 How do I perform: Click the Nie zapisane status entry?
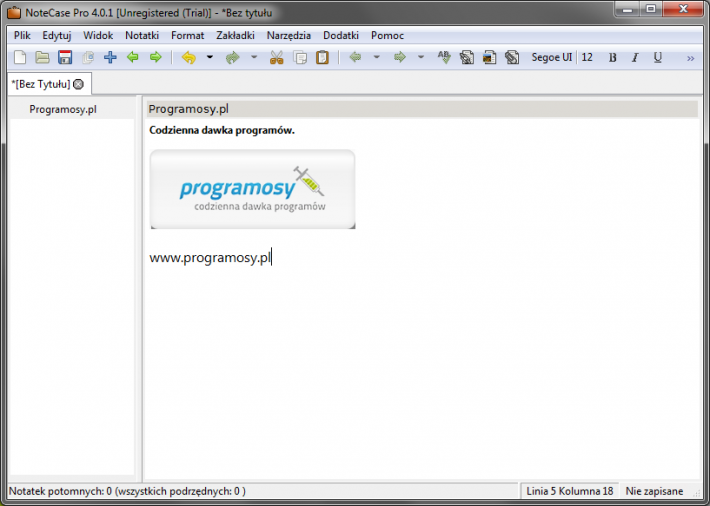coord(654,491)
